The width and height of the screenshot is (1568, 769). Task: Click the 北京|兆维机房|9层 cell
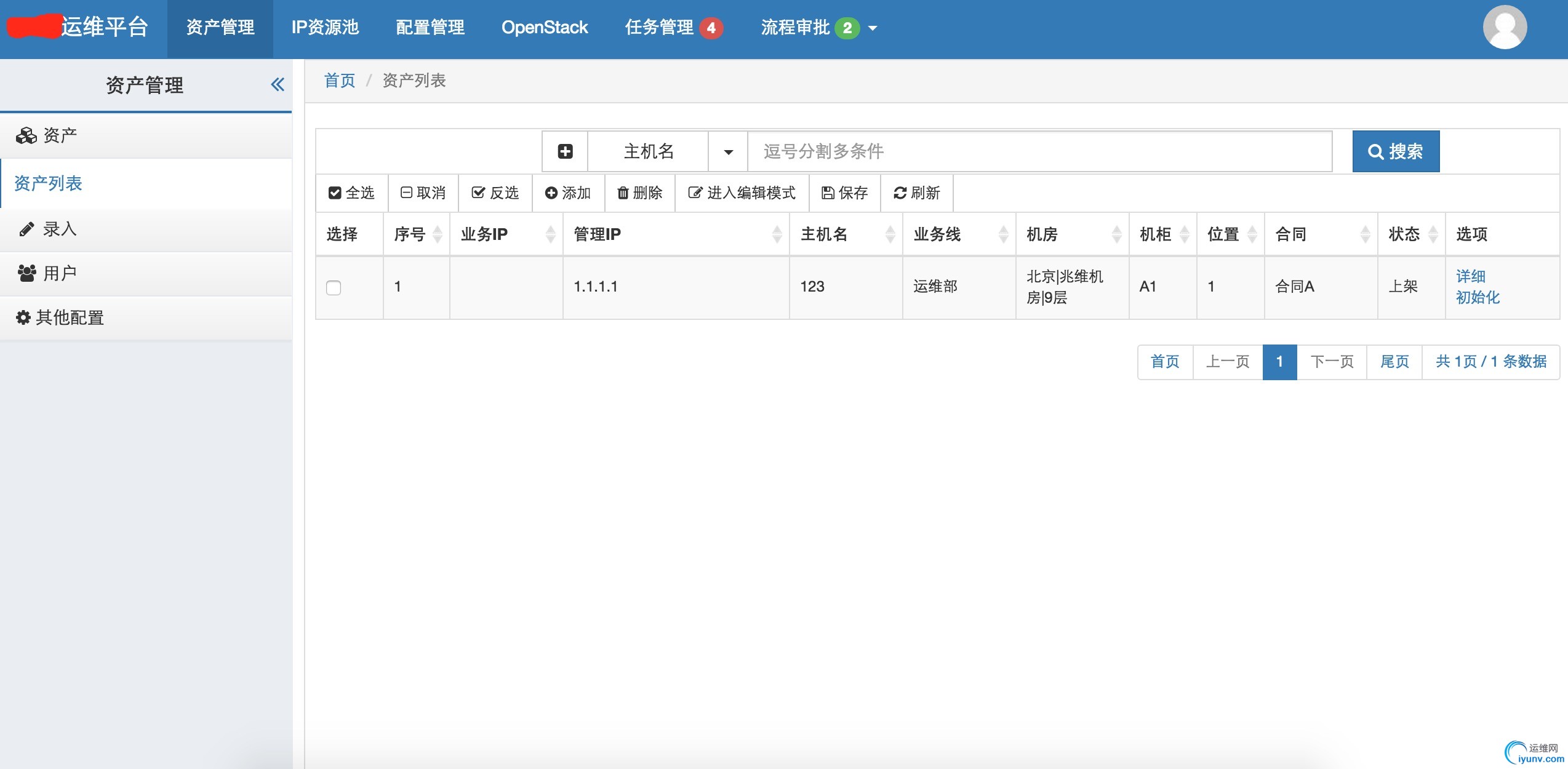click(1072, 287)
